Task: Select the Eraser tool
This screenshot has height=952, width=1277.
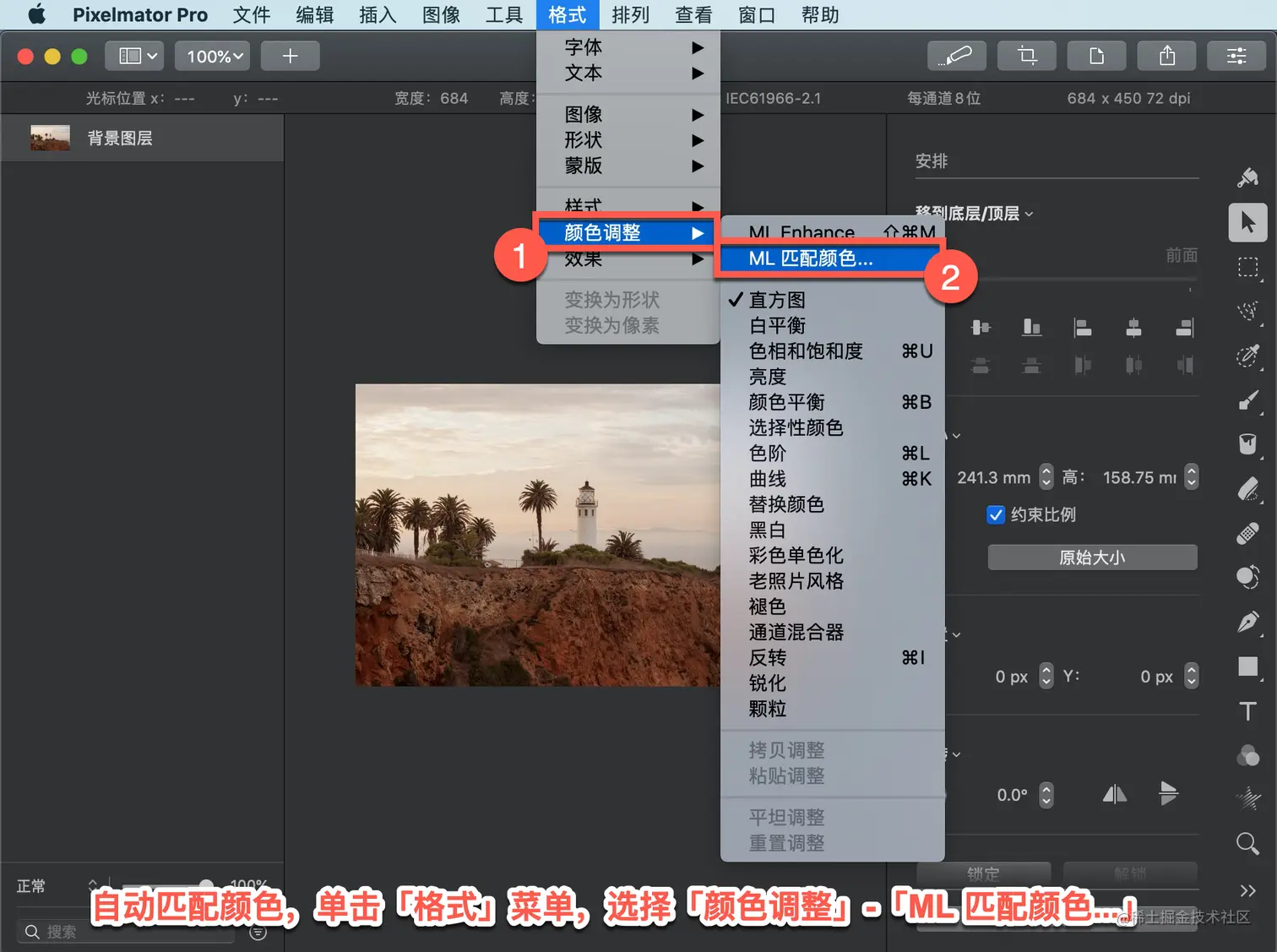Action: 1247,489
